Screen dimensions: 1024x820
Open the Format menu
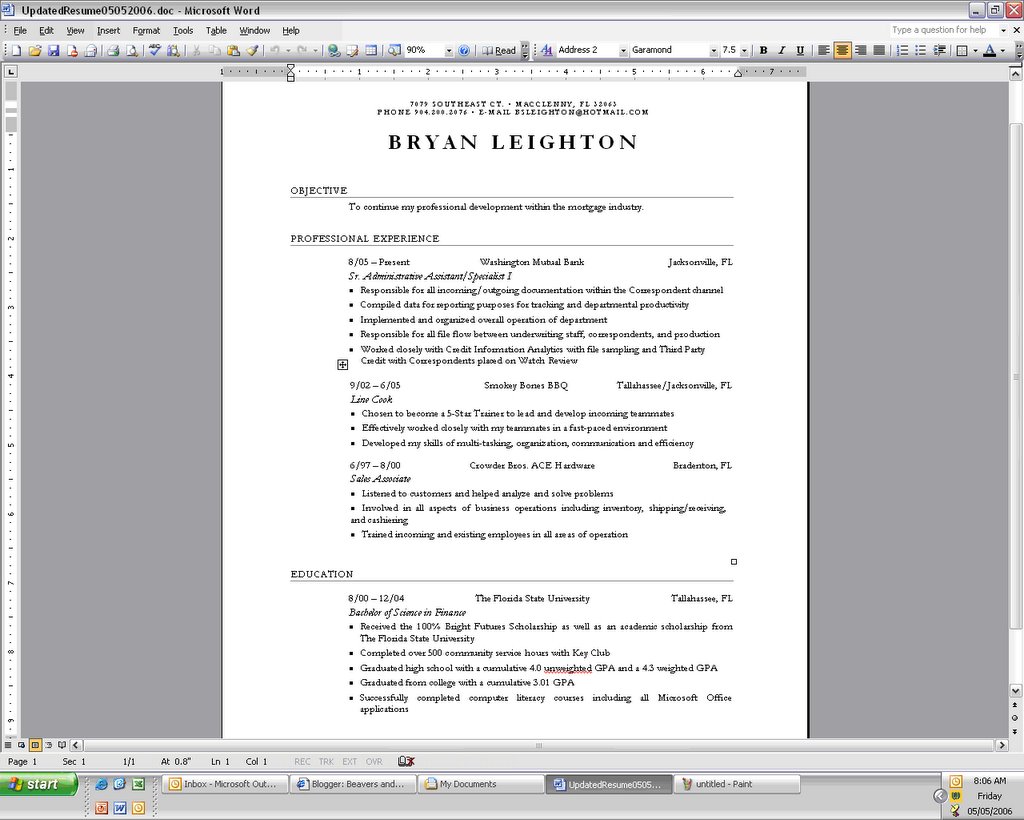point(146,31)
